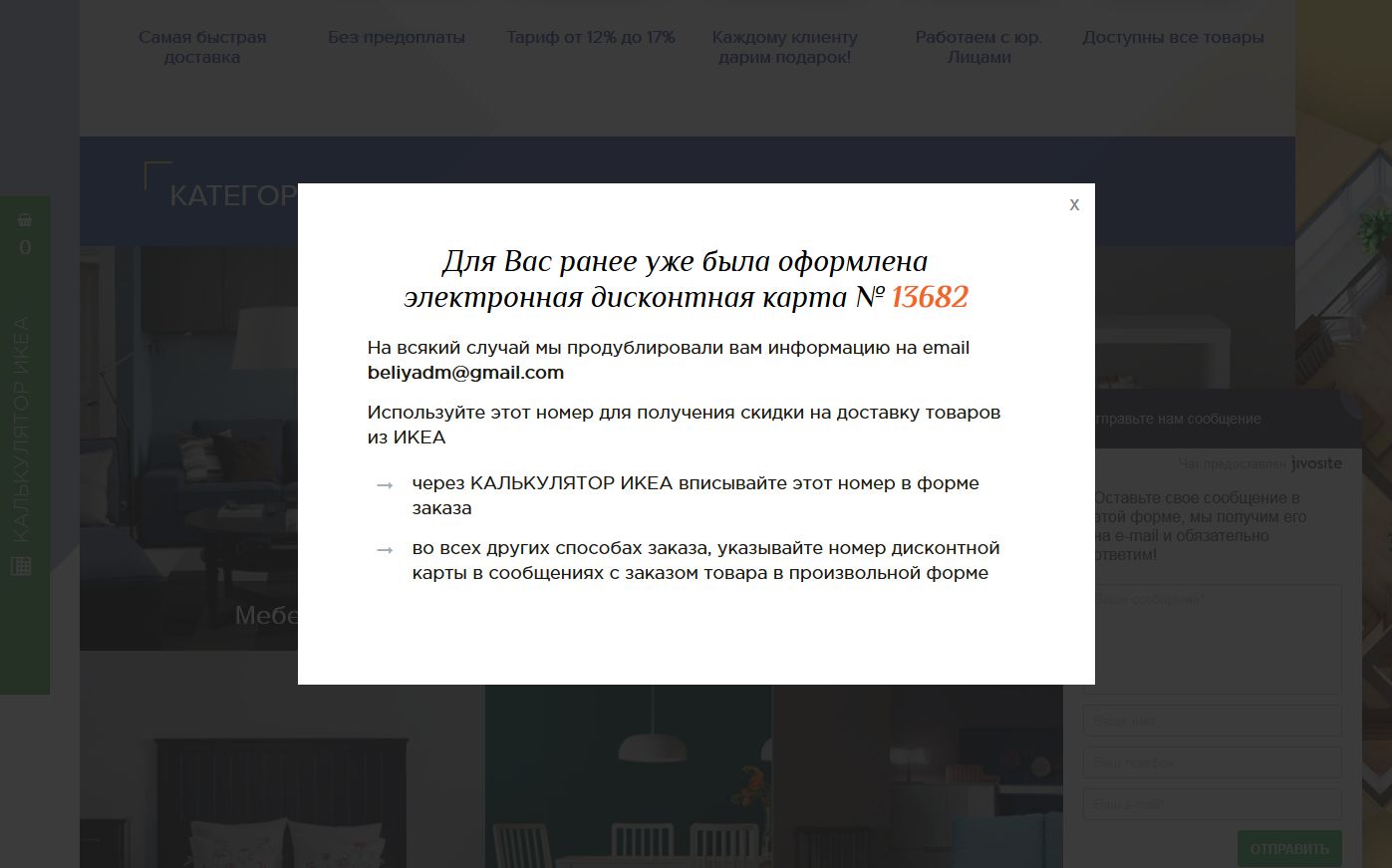
Task: Click the line starting 'На всякий случай'
Action: [669, 360]
